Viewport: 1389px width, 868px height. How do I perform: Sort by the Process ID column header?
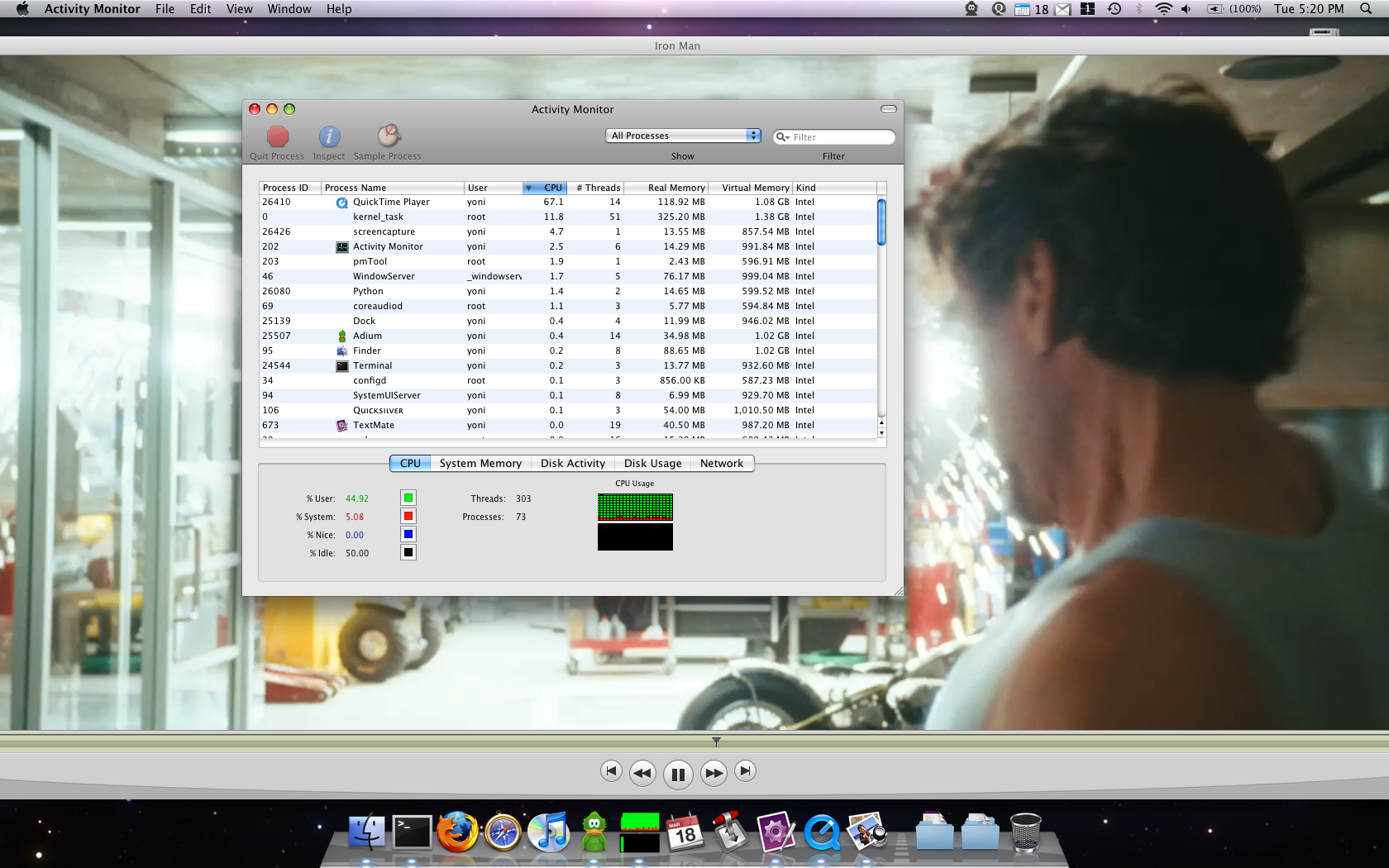[x=290, y=188]
